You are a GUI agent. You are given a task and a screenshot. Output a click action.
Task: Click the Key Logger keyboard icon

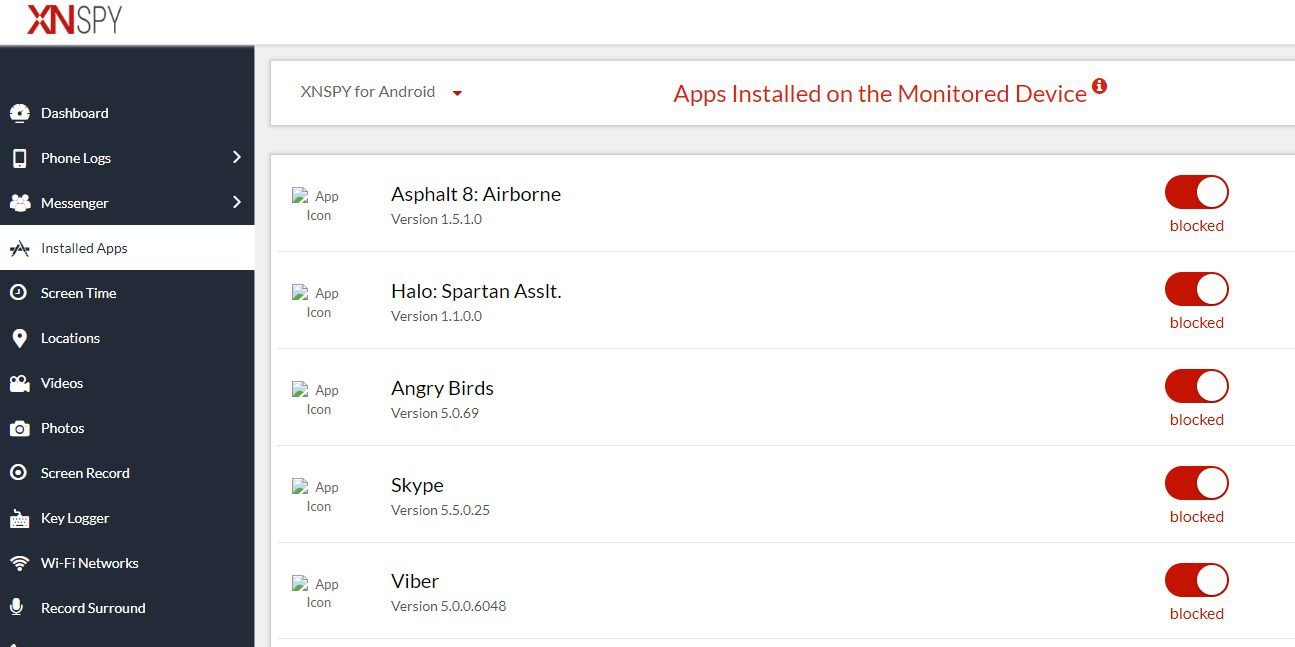tap(19, 518)
